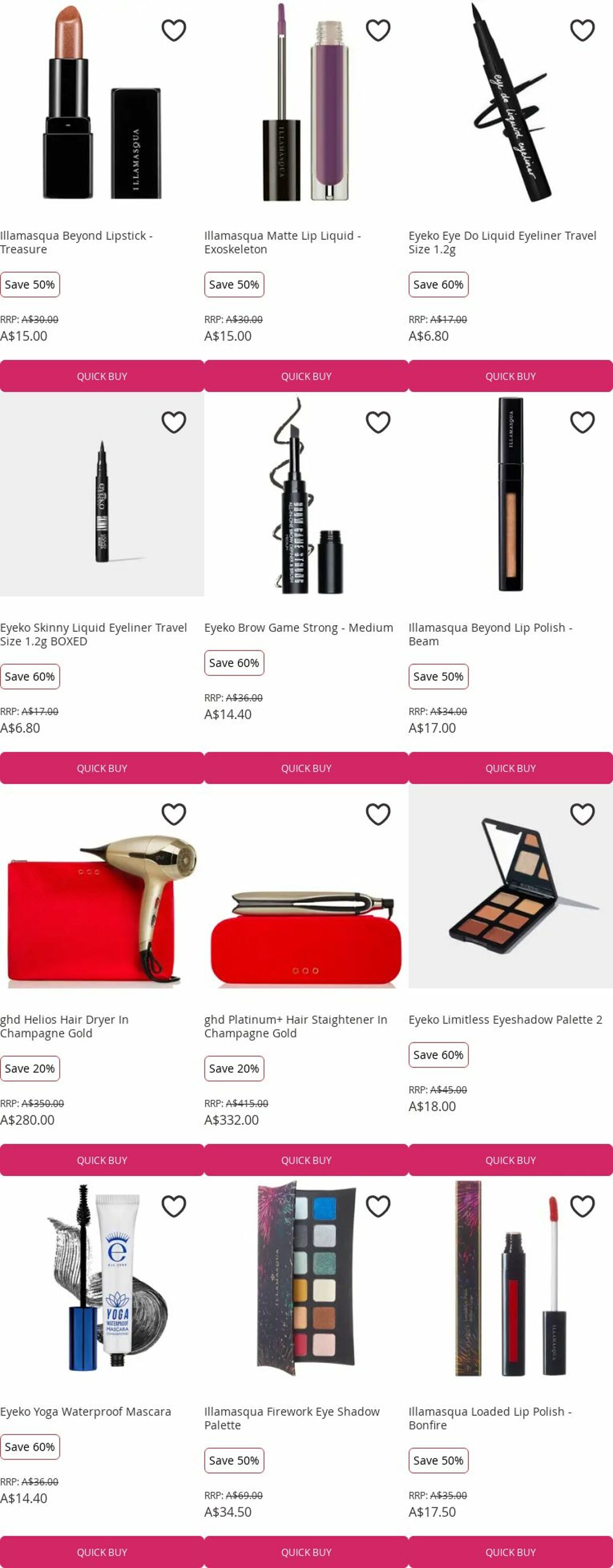Favorite Illamasqua Firework Eye Shadow Palette

[x=378, y=1206]
